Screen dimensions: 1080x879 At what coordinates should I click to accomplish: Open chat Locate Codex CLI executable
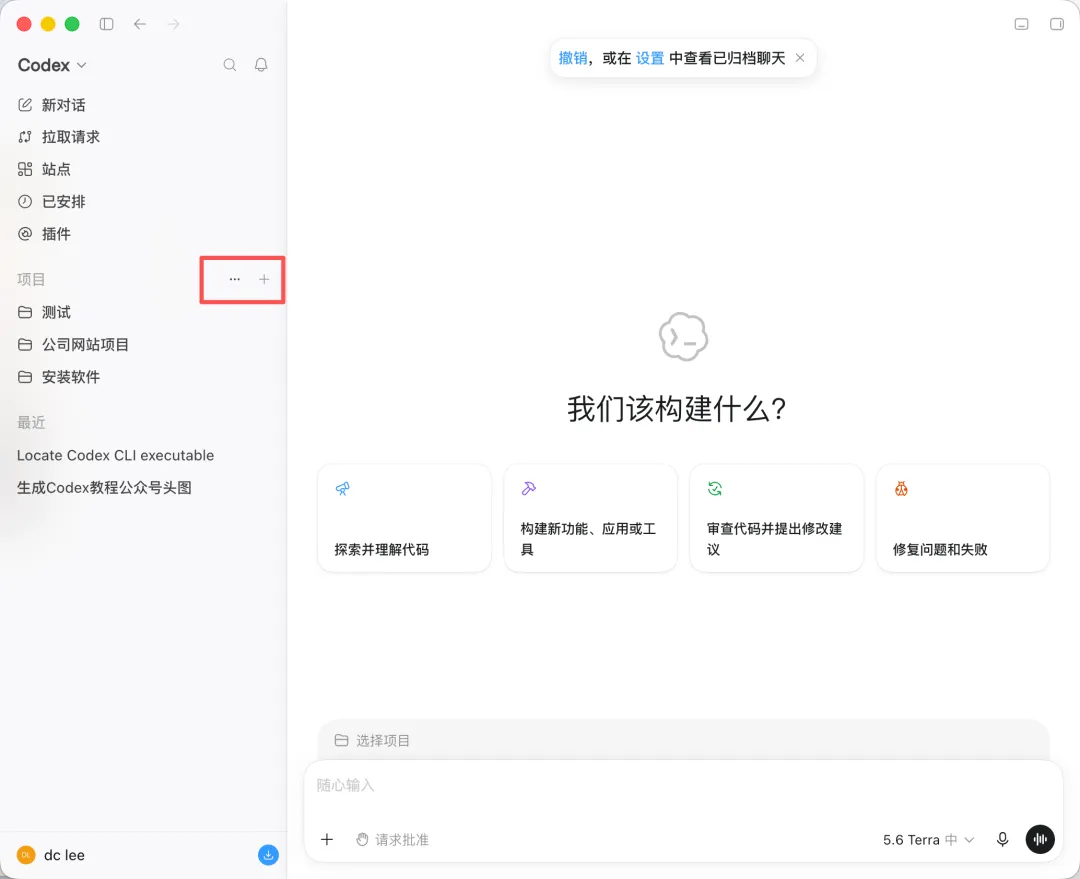pos(115,455)
